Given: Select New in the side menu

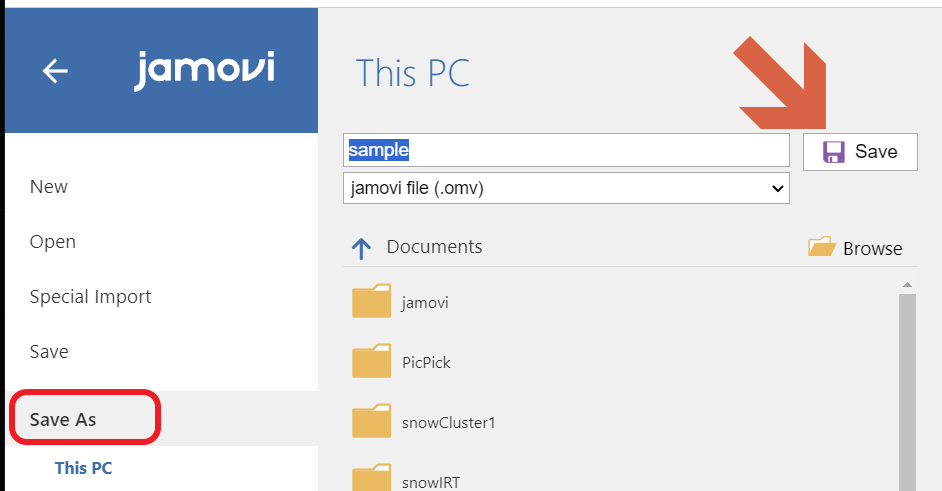Looking at the screenshot, I should coord(49,187).
